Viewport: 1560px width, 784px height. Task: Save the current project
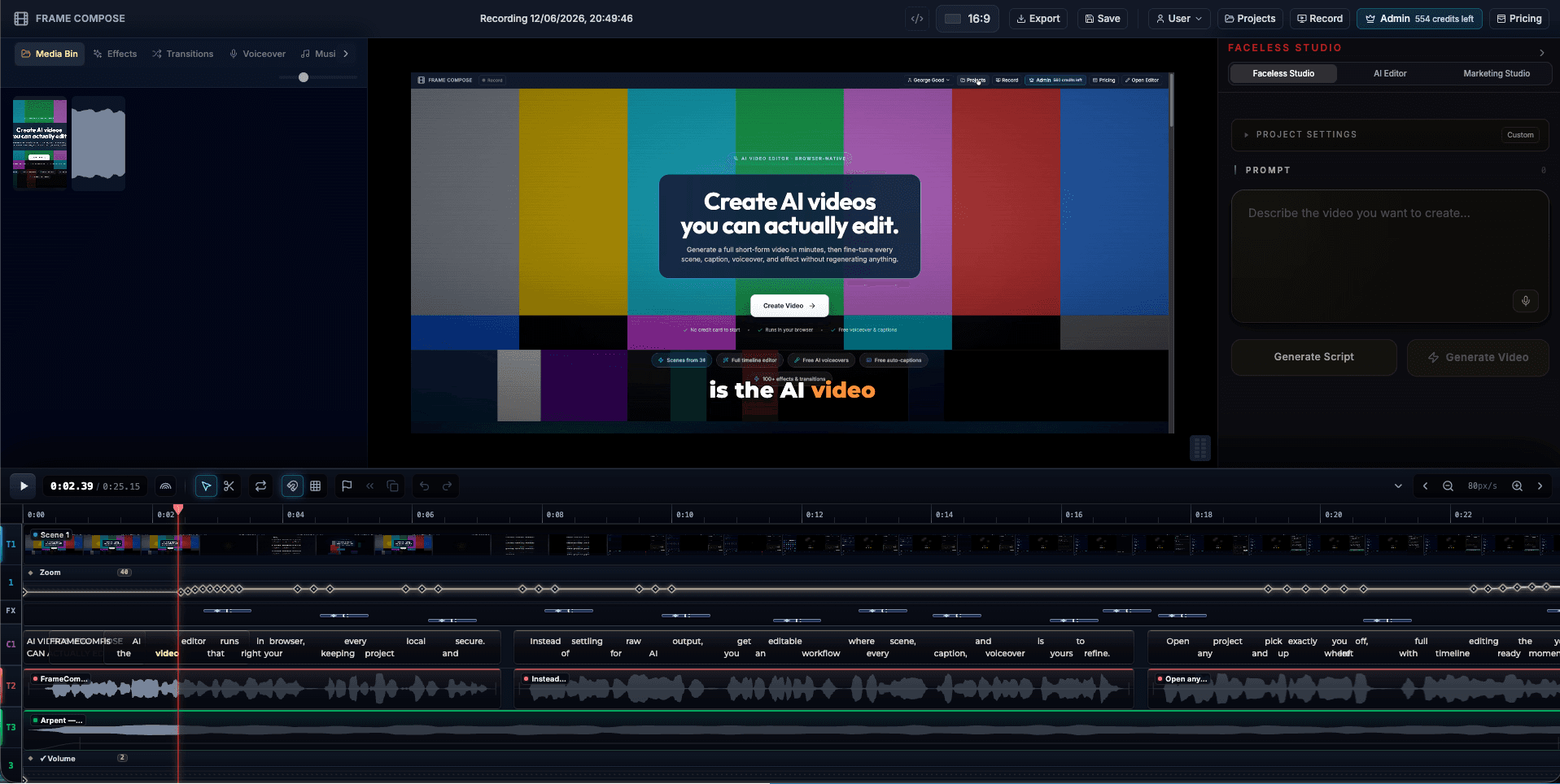pos(1103,19)
